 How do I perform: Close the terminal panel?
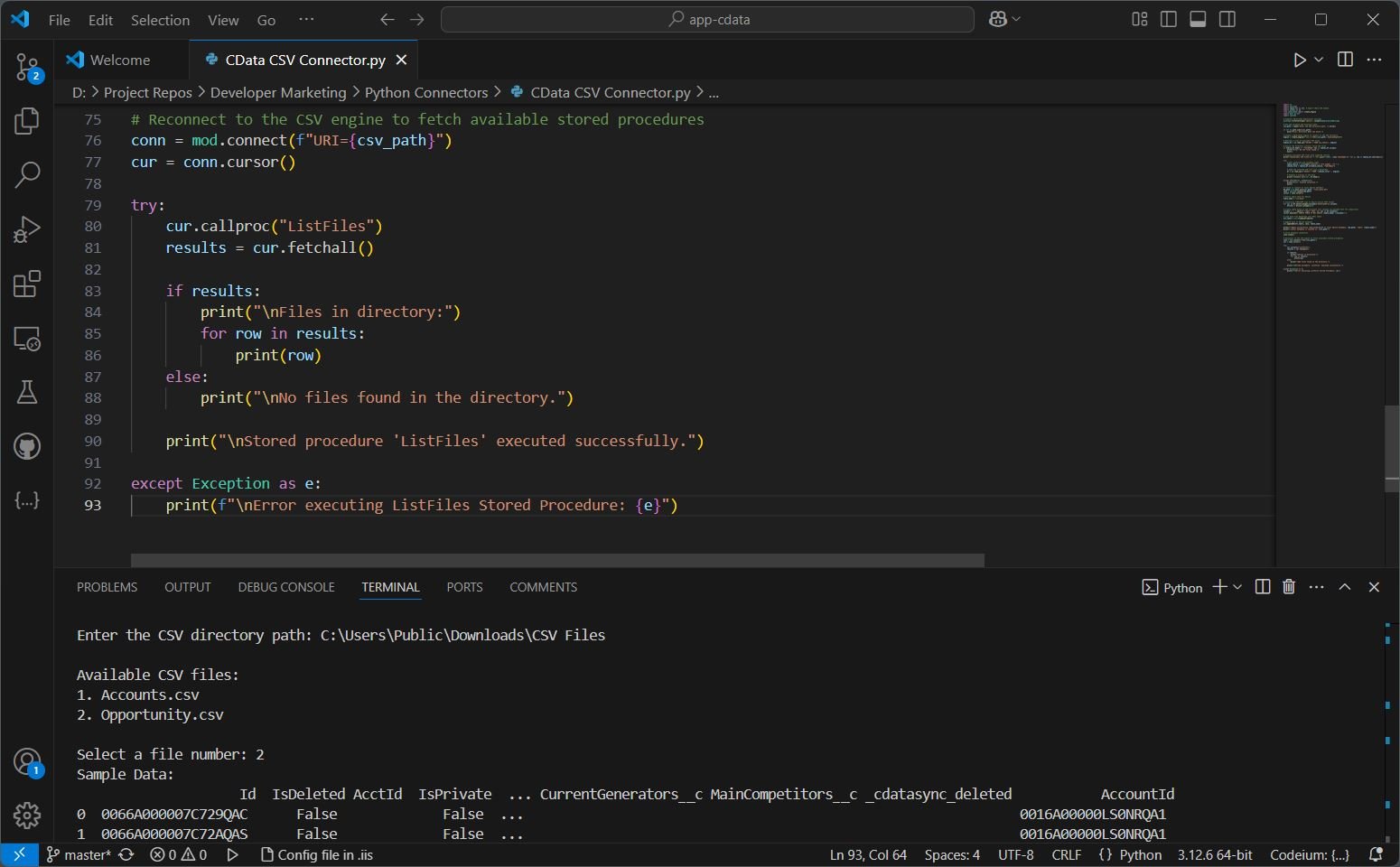pos(1374,587)
